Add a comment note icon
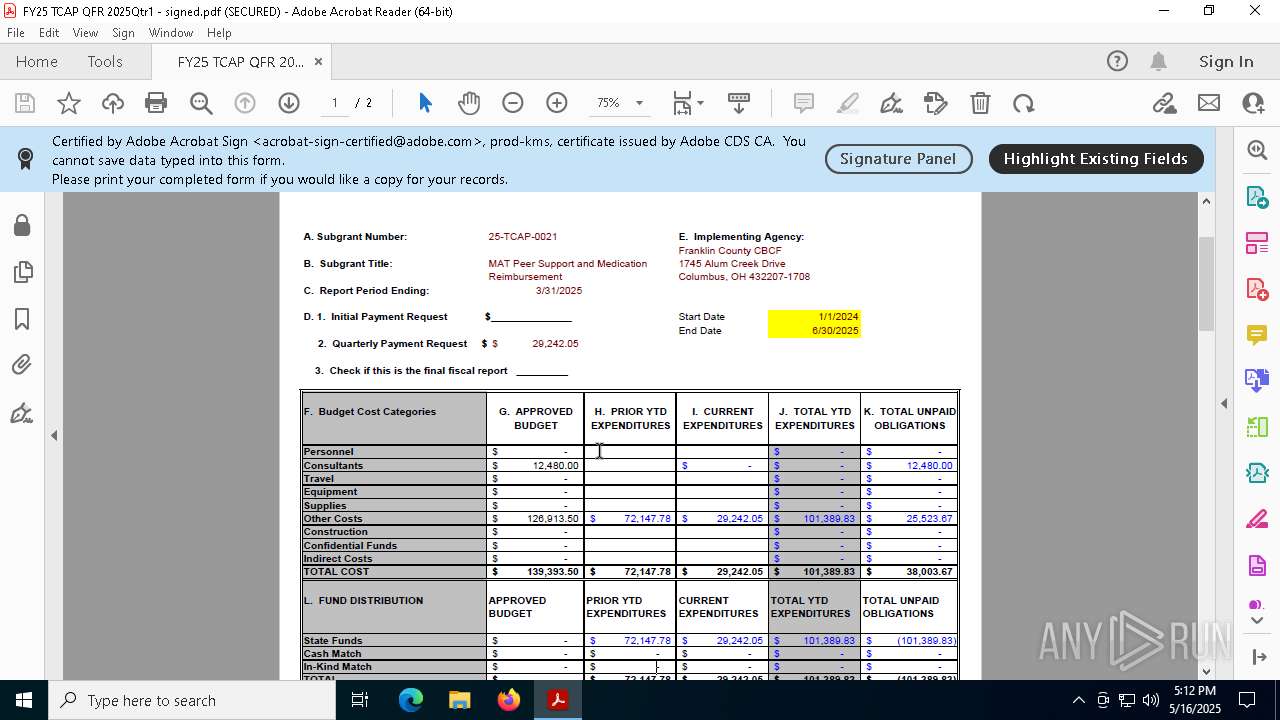 [803, 103]
